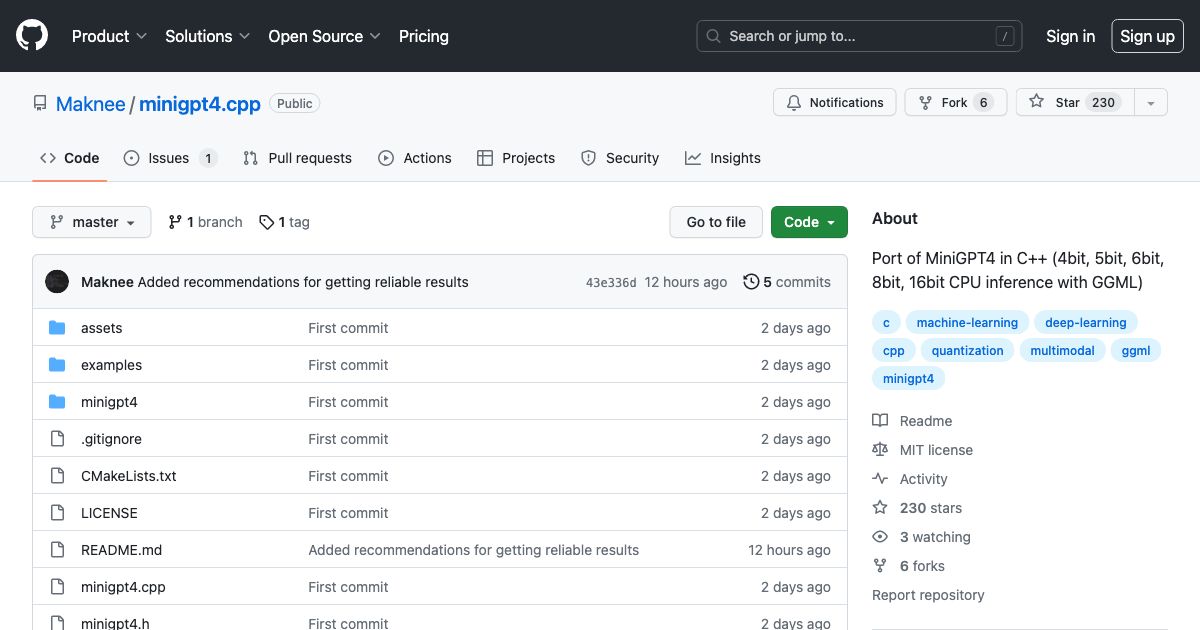
Task: Click the Search or jump to field
Action: pos(858,36)
